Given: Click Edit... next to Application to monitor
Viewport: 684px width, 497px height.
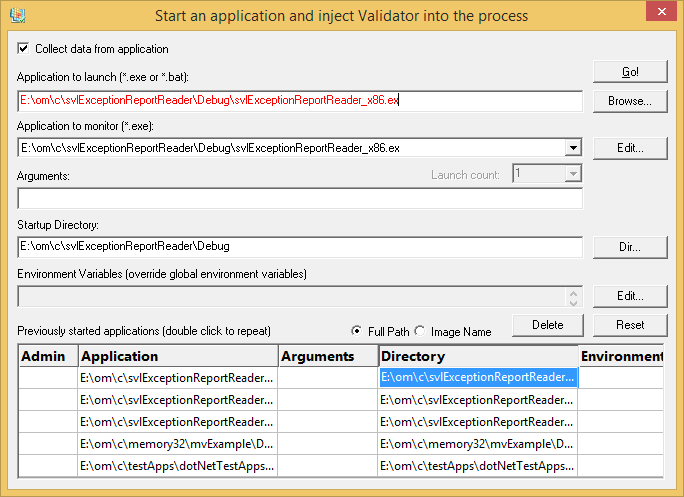Looking at the screenshot, I should [630, 148].
